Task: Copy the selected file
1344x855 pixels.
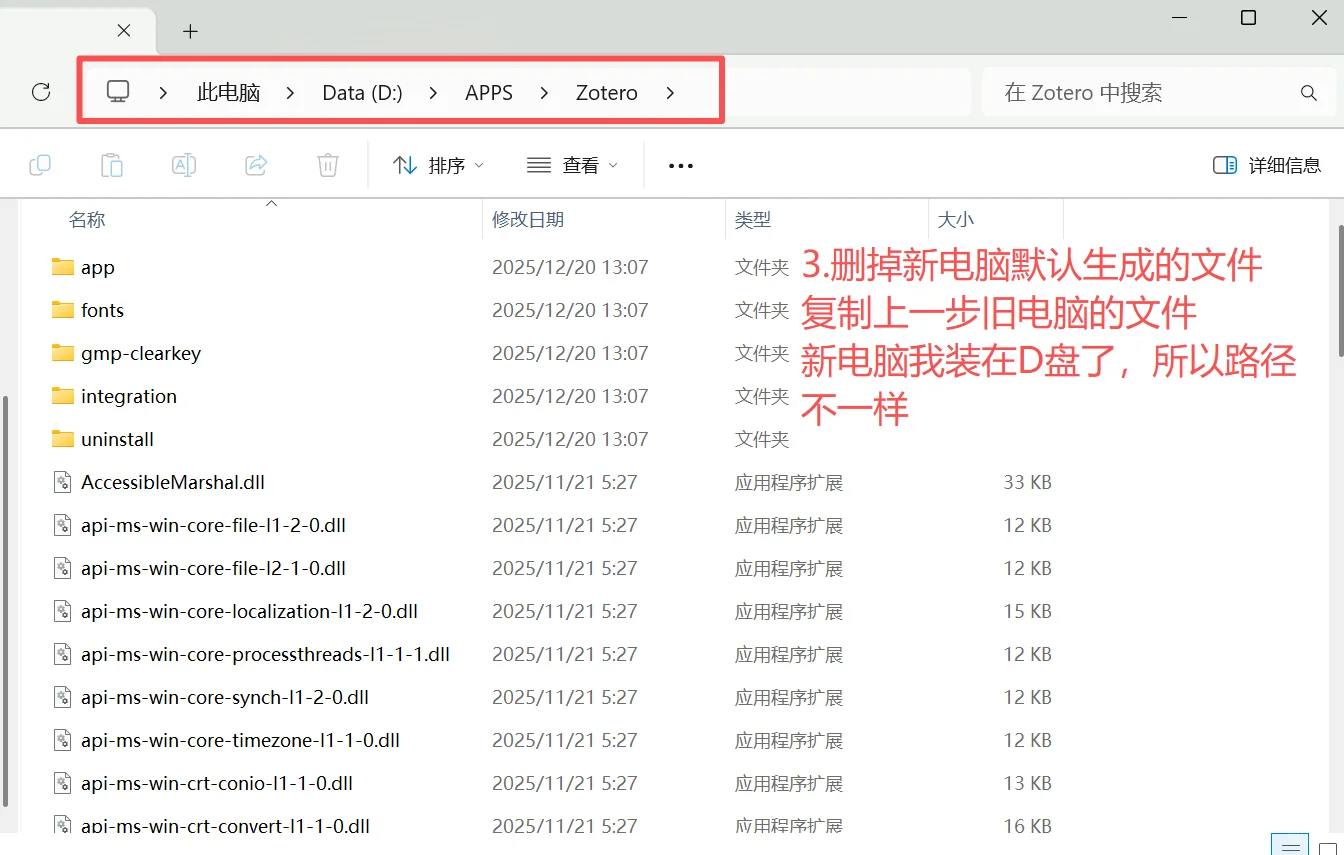Action: click(x=40, y=164)
